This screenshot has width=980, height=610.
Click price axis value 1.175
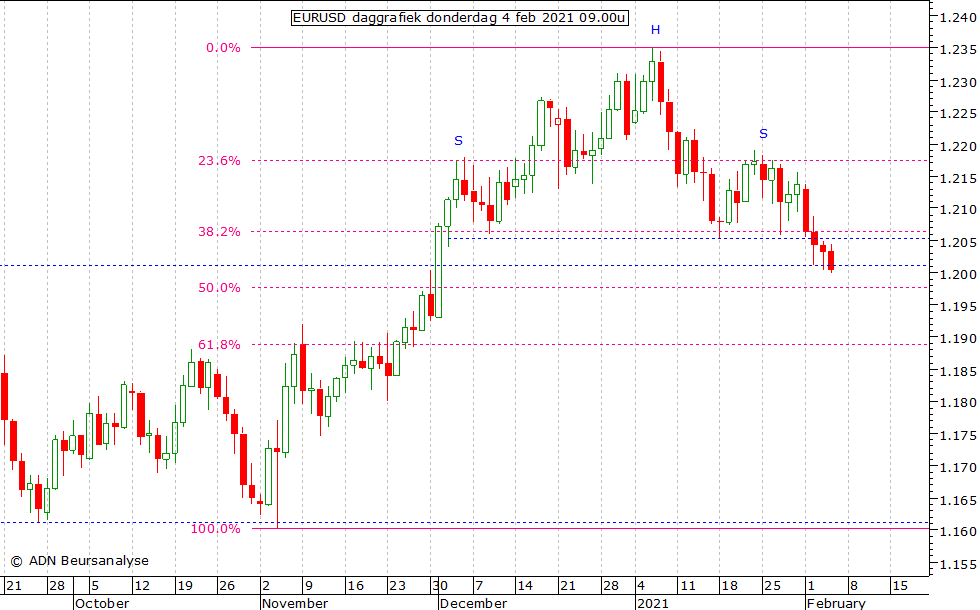click(959, 436)
